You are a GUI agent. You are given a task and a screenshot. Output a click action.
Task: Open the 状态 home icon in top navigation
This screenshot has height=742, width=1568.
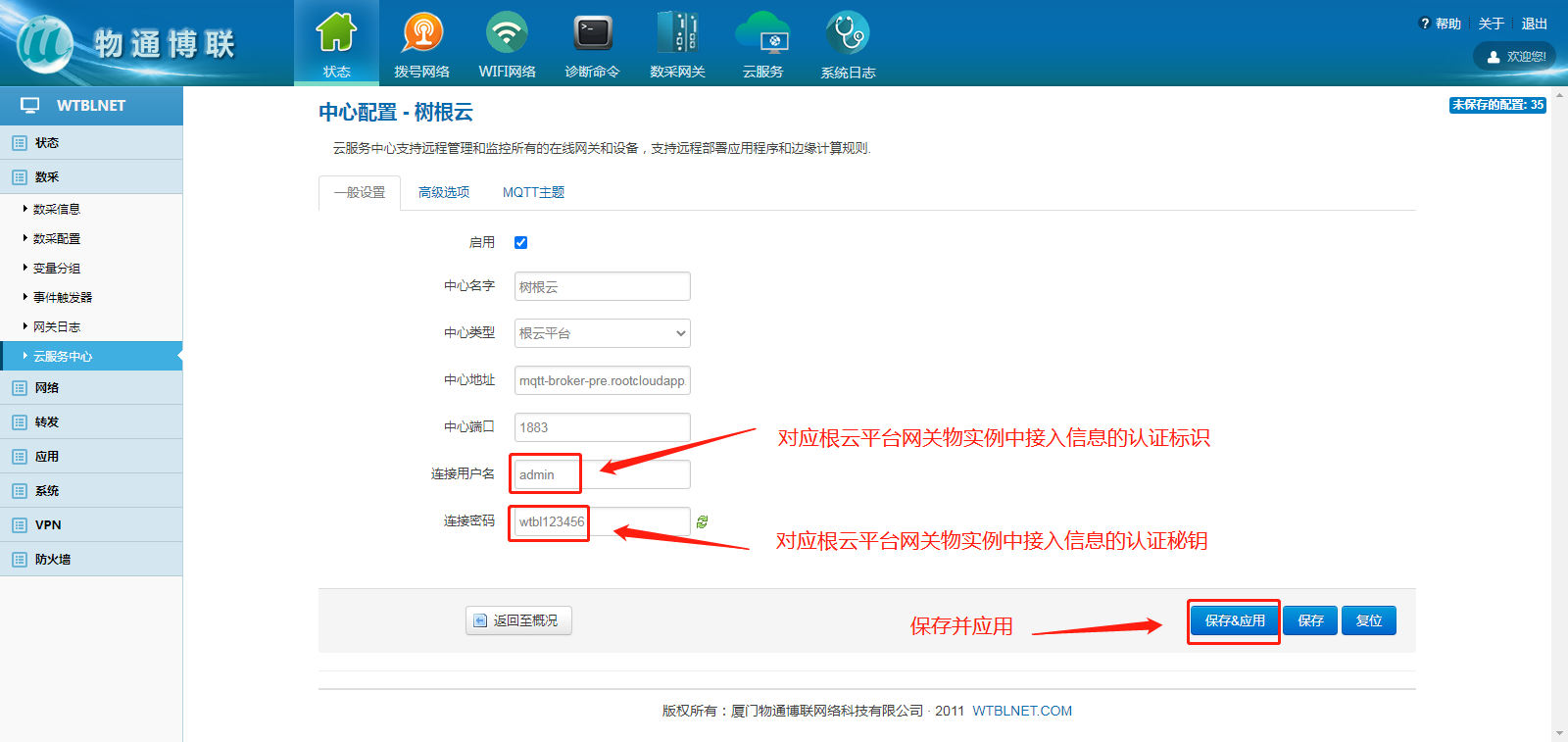[x=336, y=33]
